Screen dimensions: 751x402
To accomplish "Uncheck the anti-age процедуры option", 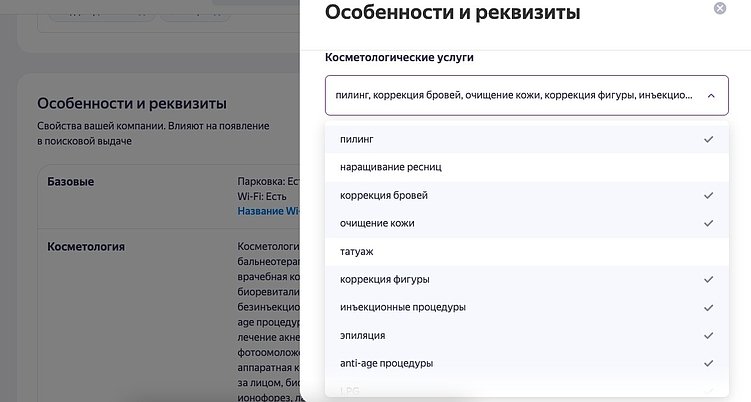I will [527, 363].
